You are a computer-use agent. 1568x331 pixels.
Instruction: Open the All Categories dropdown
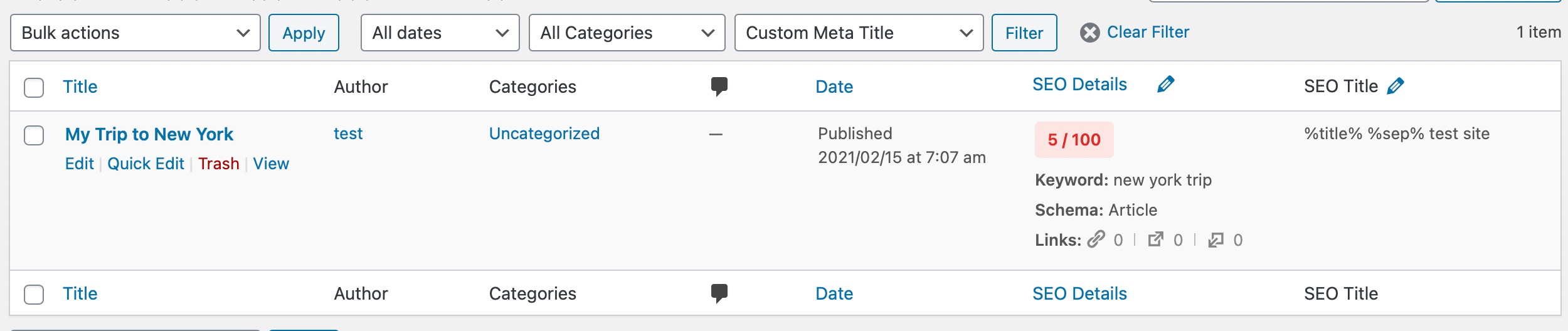point(627,33)
